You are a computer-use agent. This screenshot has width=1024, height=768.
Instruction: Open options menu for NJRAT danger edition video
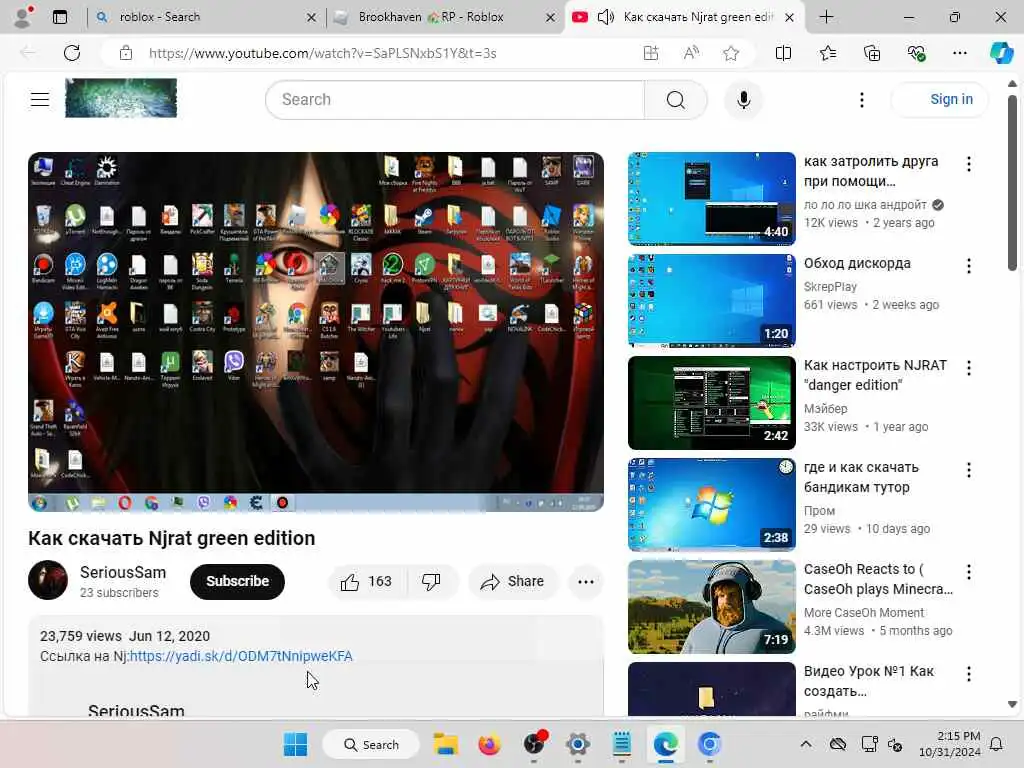click(968, 368)
